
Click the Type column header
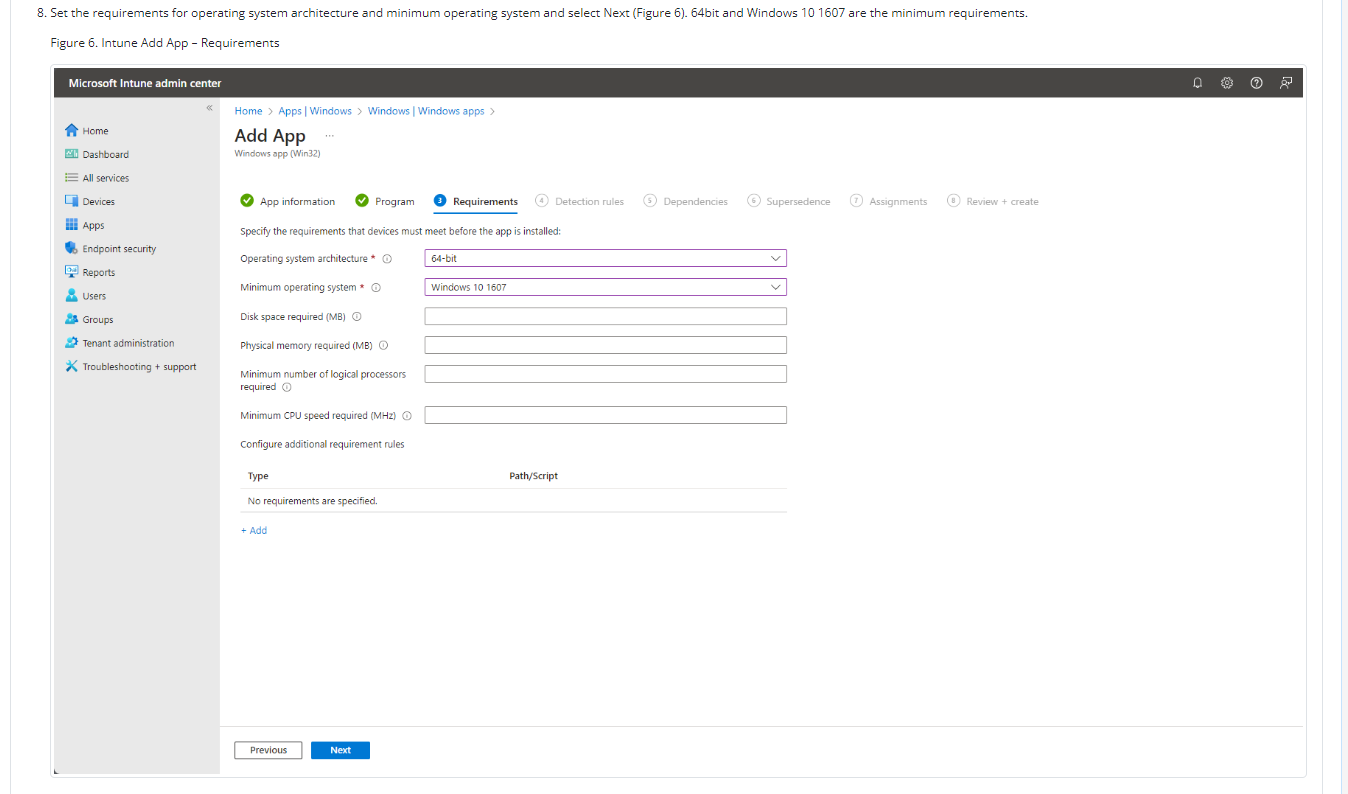(x=258, y=476)
